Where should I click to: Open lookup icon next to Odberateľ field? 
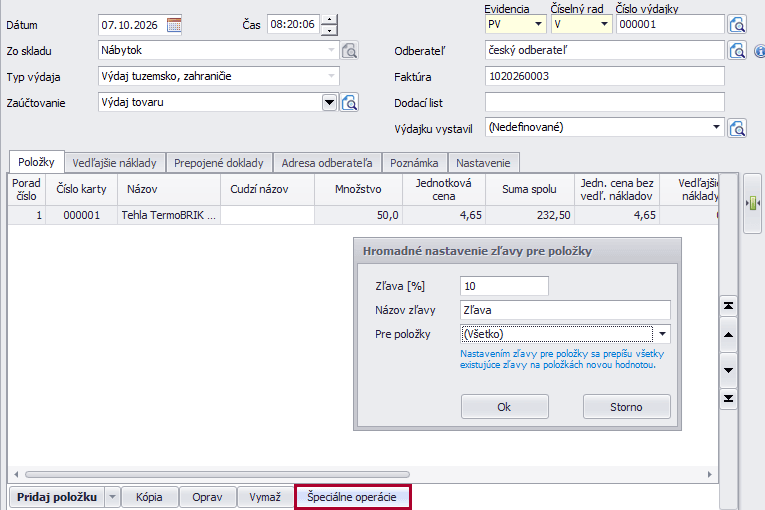click(x=737, y=50)
